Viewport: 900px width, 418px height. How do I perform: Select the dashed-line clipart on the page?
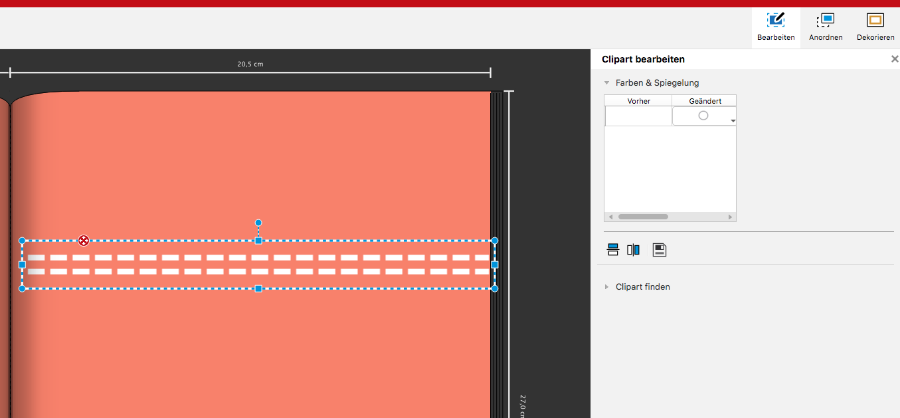point(258,265)
